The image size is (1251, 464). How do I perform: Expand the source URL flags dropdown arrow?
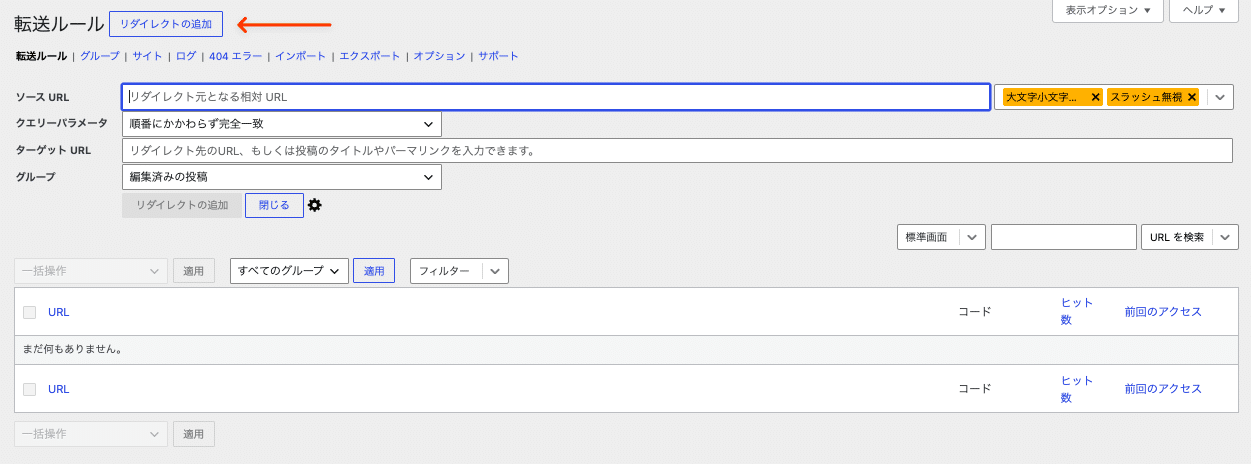coord(1220,97)
